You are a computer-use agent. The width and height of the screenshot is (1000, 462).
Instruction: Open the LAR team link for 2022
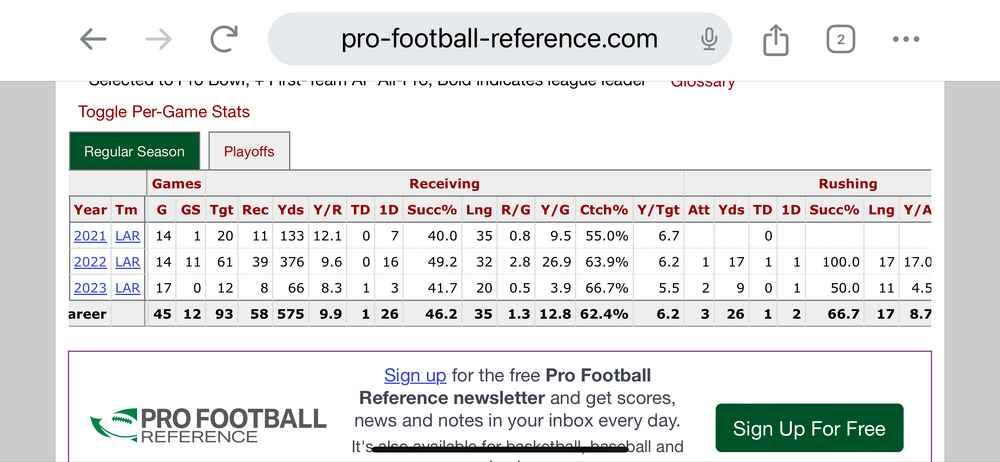click(x=127, y=262)
